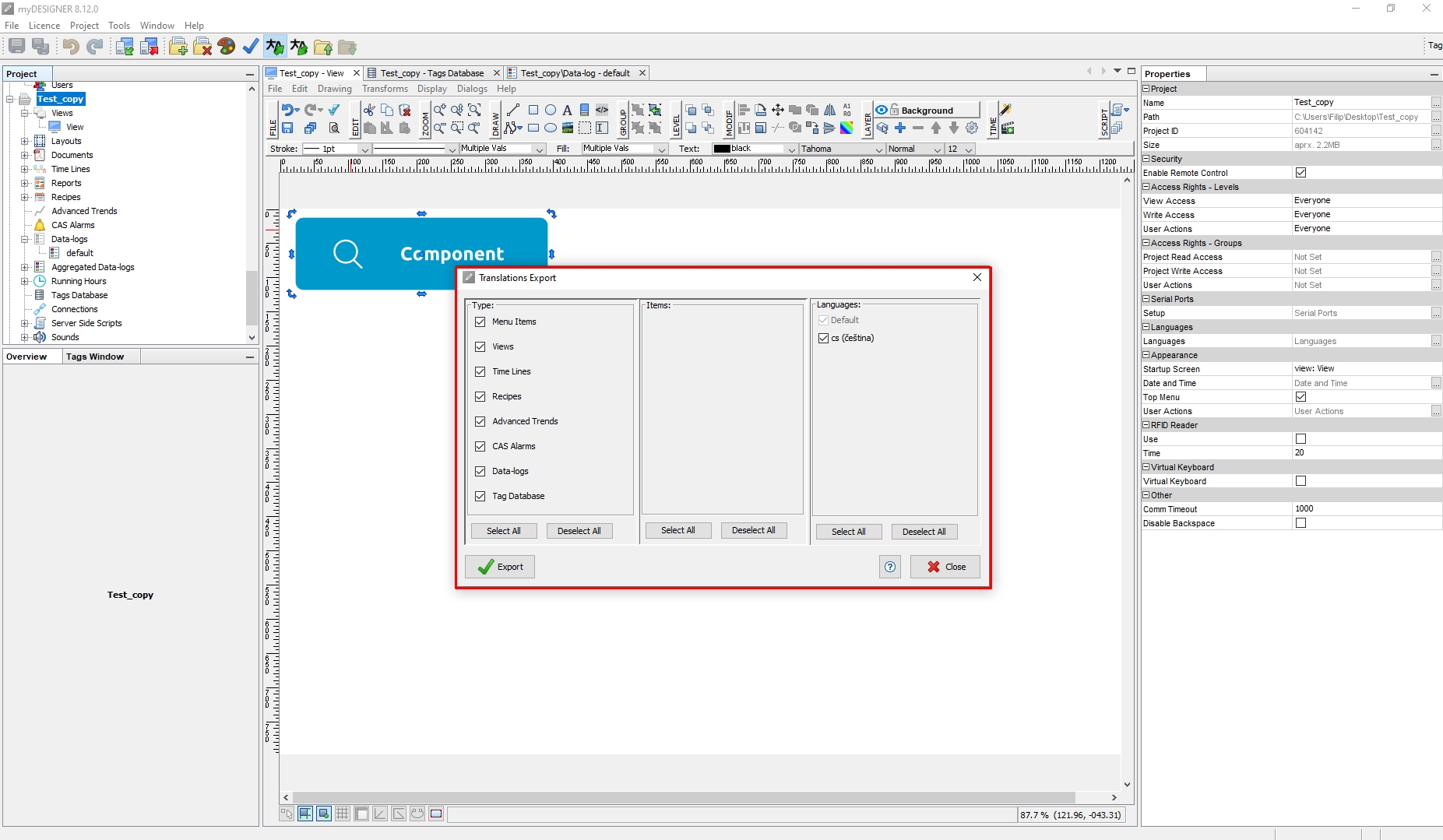Select the line drawing tool
The height and width of the screenshot is (840, 1443).
pyautogui.click(x=513, y=110)
